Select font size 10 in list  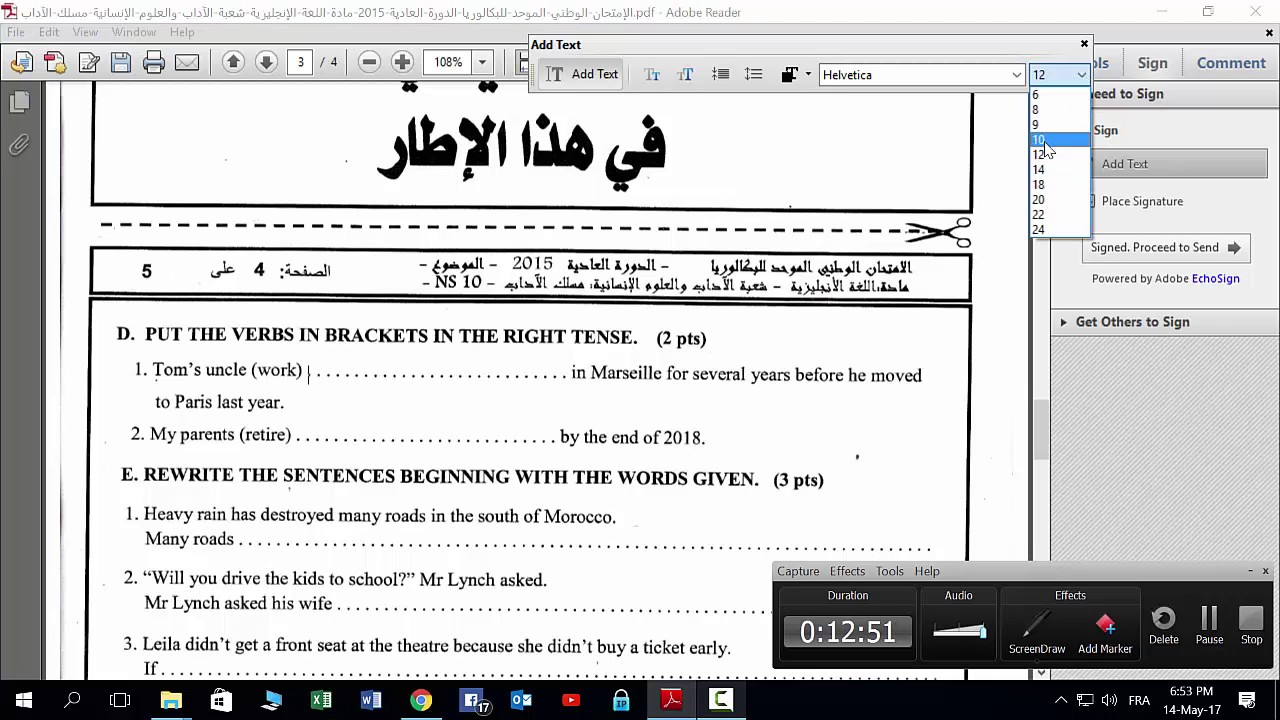click(1059, 140)
